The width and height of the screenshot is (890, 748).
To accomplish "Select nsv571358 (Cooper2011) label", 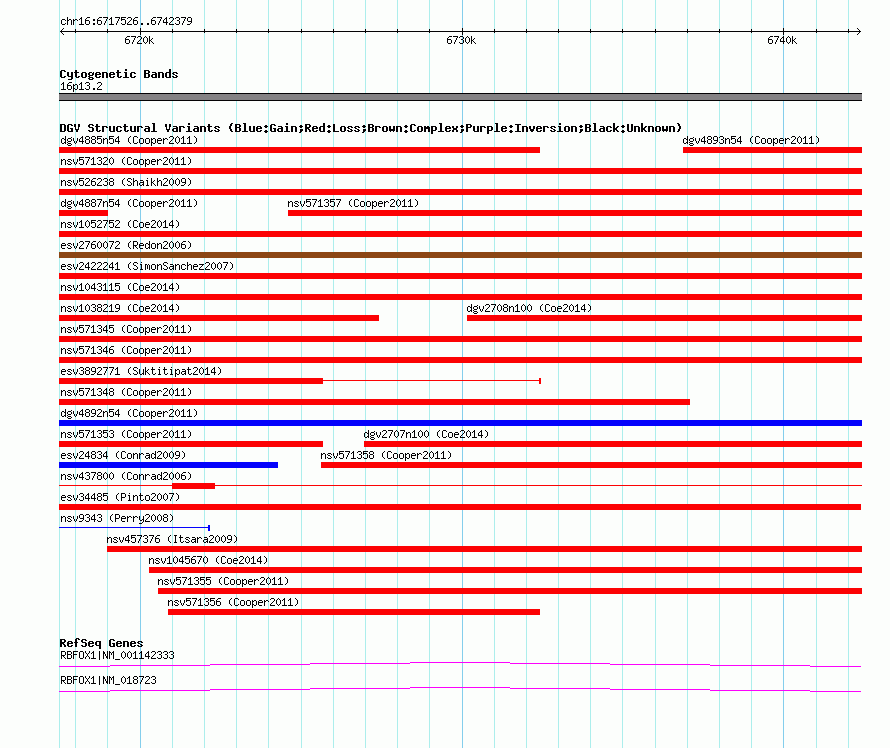I will point(386,455).
